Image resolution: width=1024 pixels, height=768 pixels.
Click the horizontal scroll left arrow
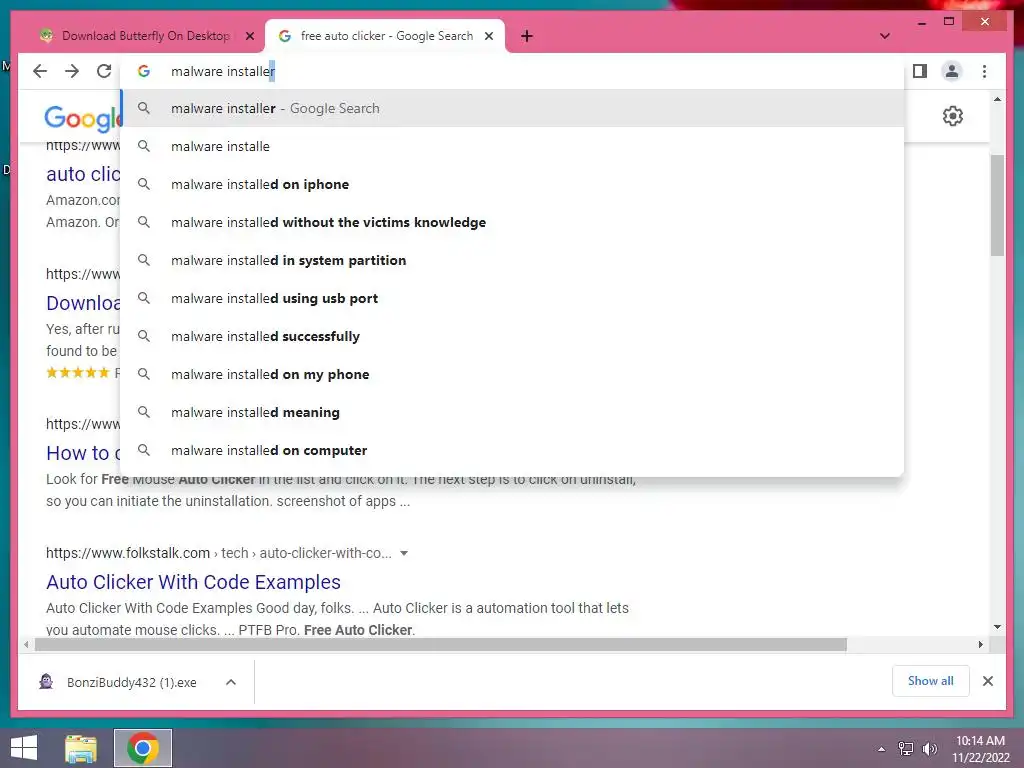[25, 645]
